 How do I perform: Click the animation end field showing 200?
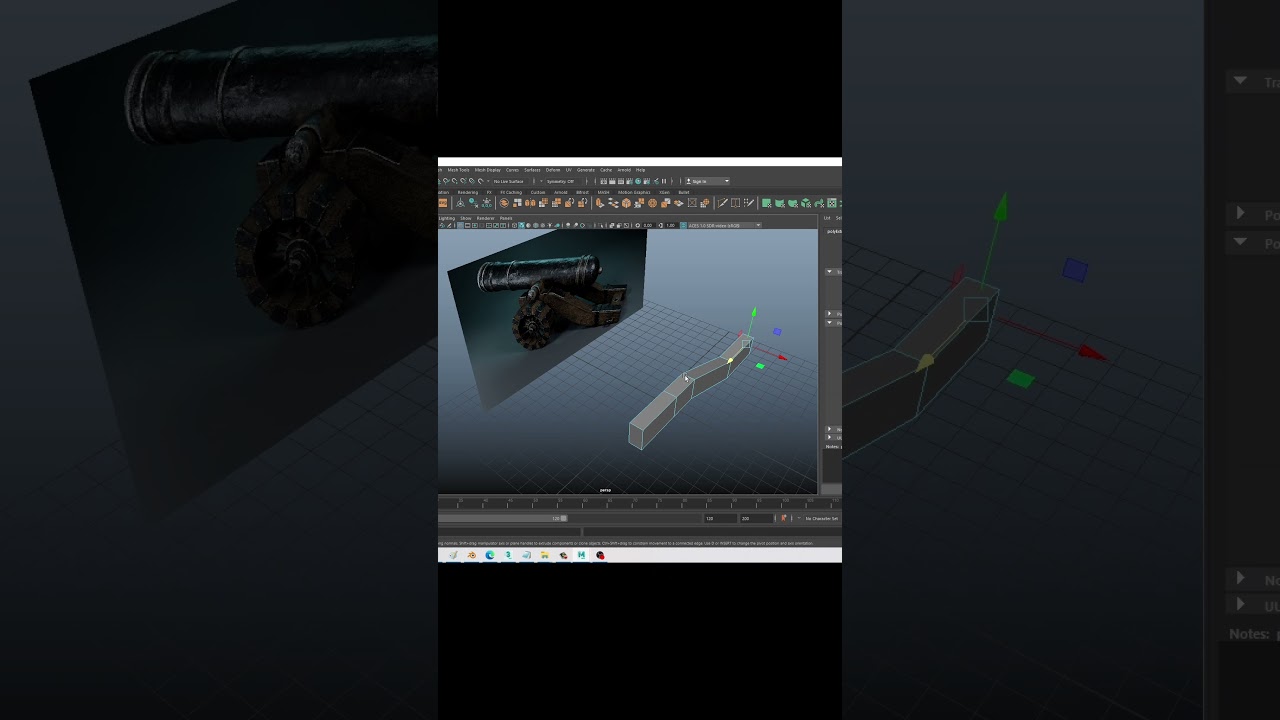tap(756, 518)
